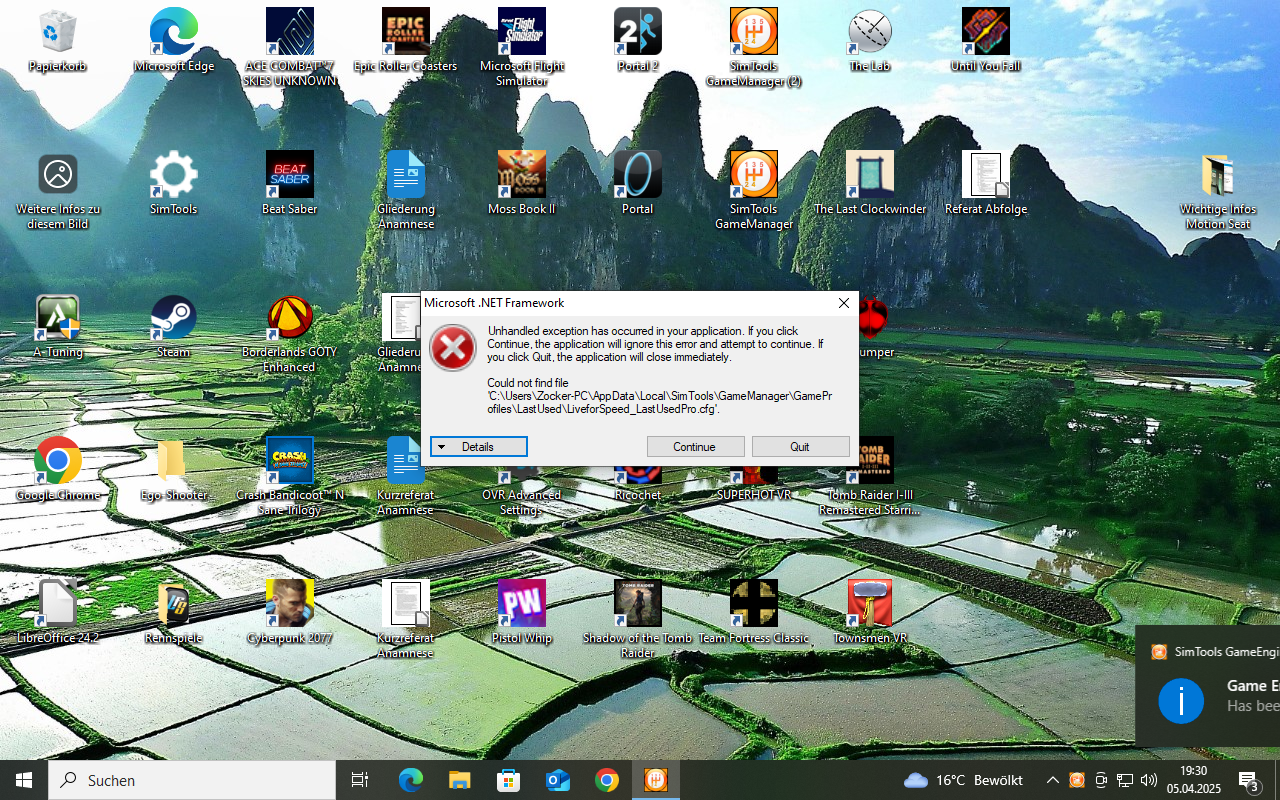Open Google Chrome from the taskbar
Image resolution: width=1280 pixels, height=800 pixels.
[x=606, y=780]
